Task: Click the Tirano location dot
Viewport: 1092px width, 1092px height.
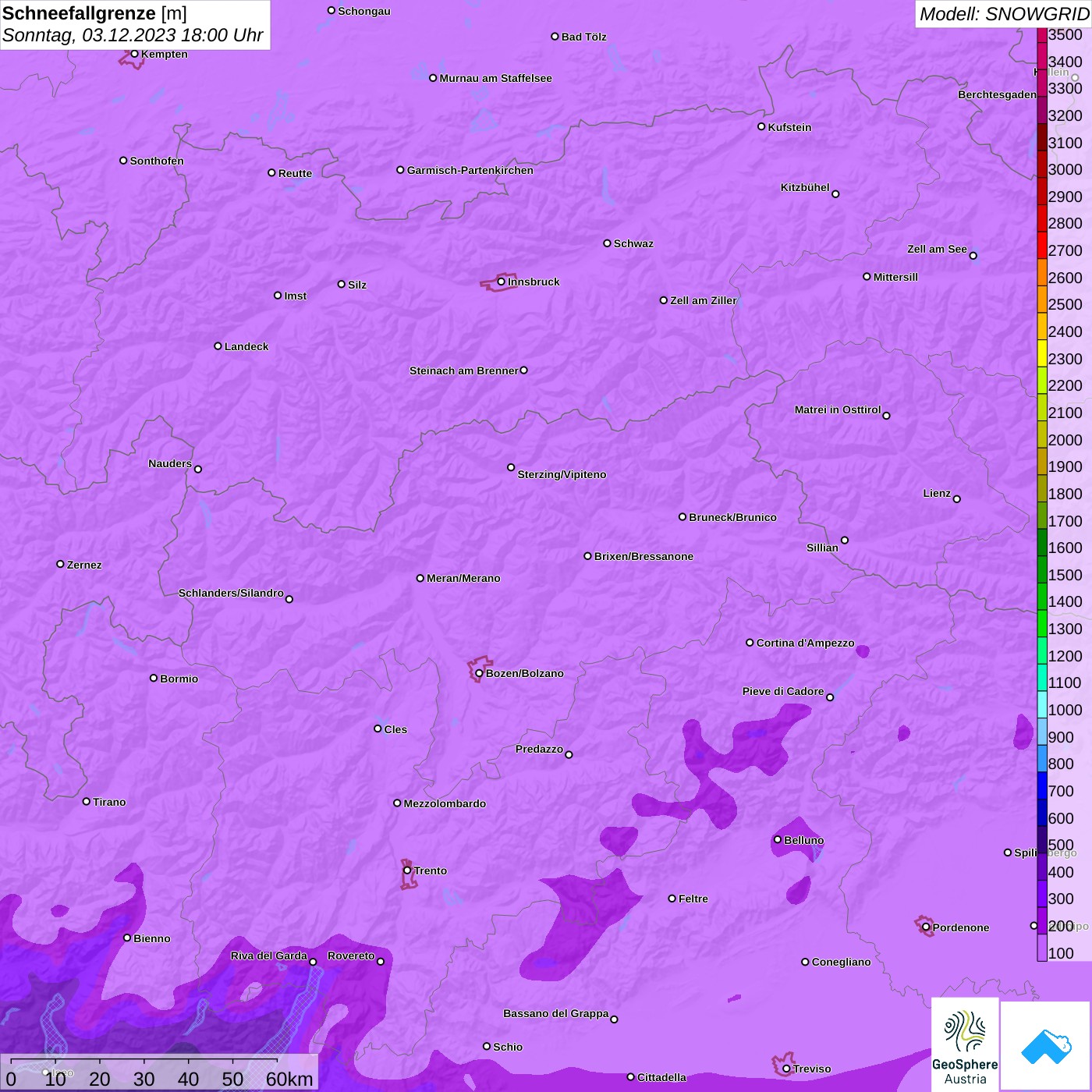Action: [87, 801]
